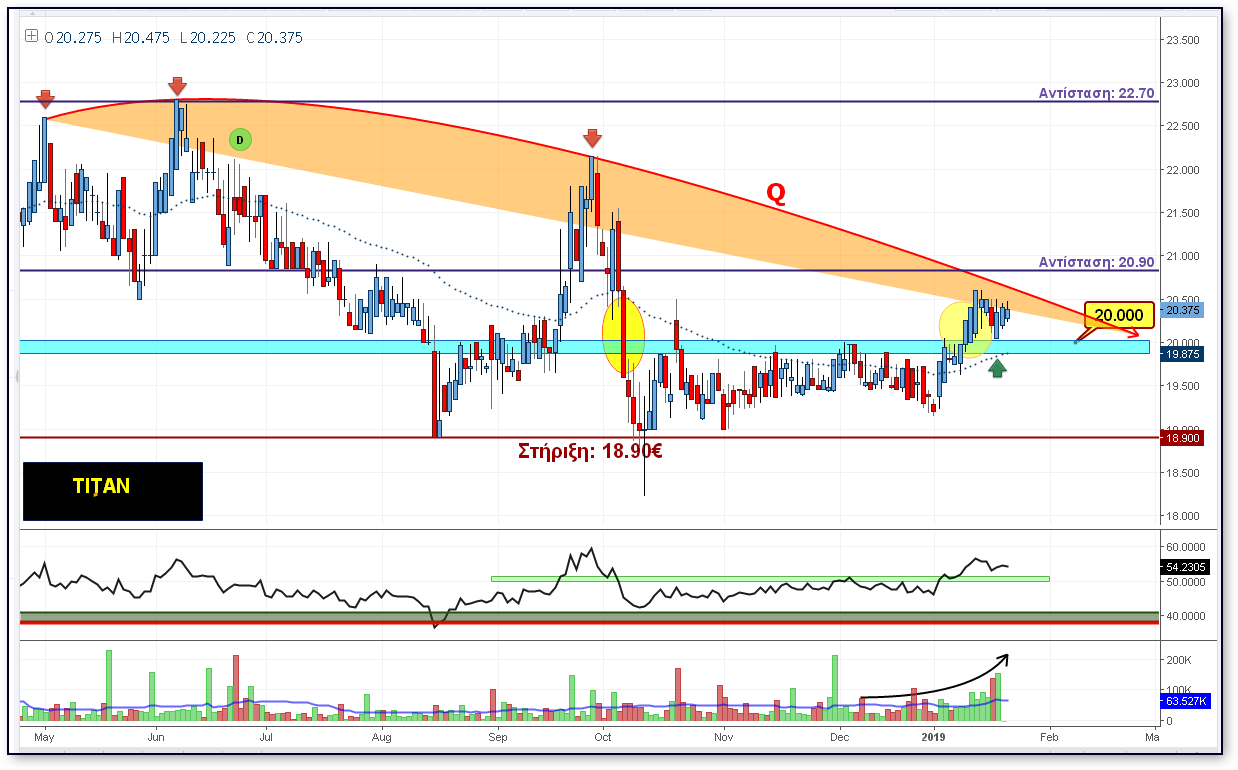Click the red 18.900 price axis tag
Screen dimensions: 1238x770
pyautogui.click(x=1182, y=438)
